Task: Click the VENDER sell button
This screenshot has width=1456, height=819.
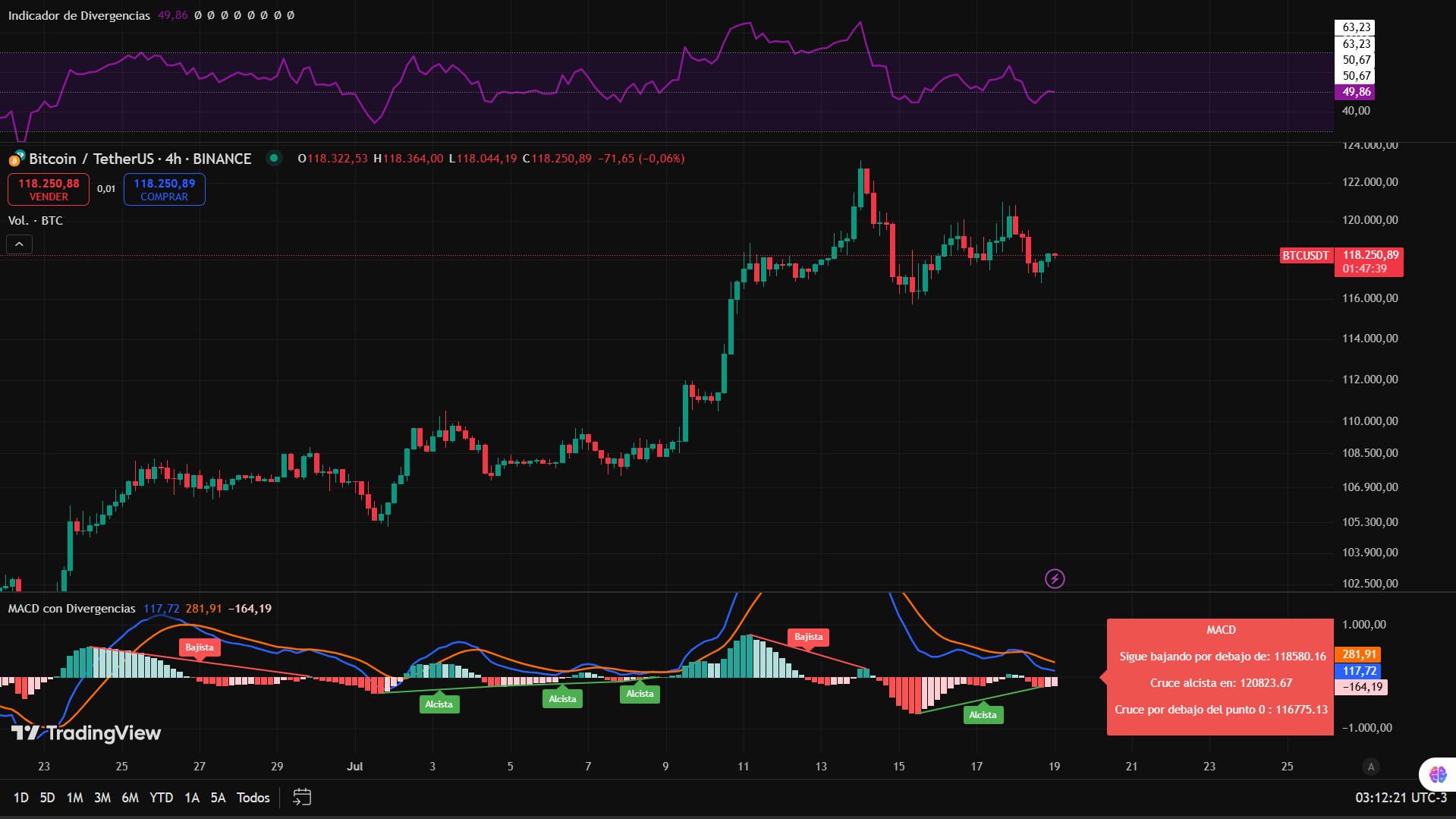Action: point(49,190)
